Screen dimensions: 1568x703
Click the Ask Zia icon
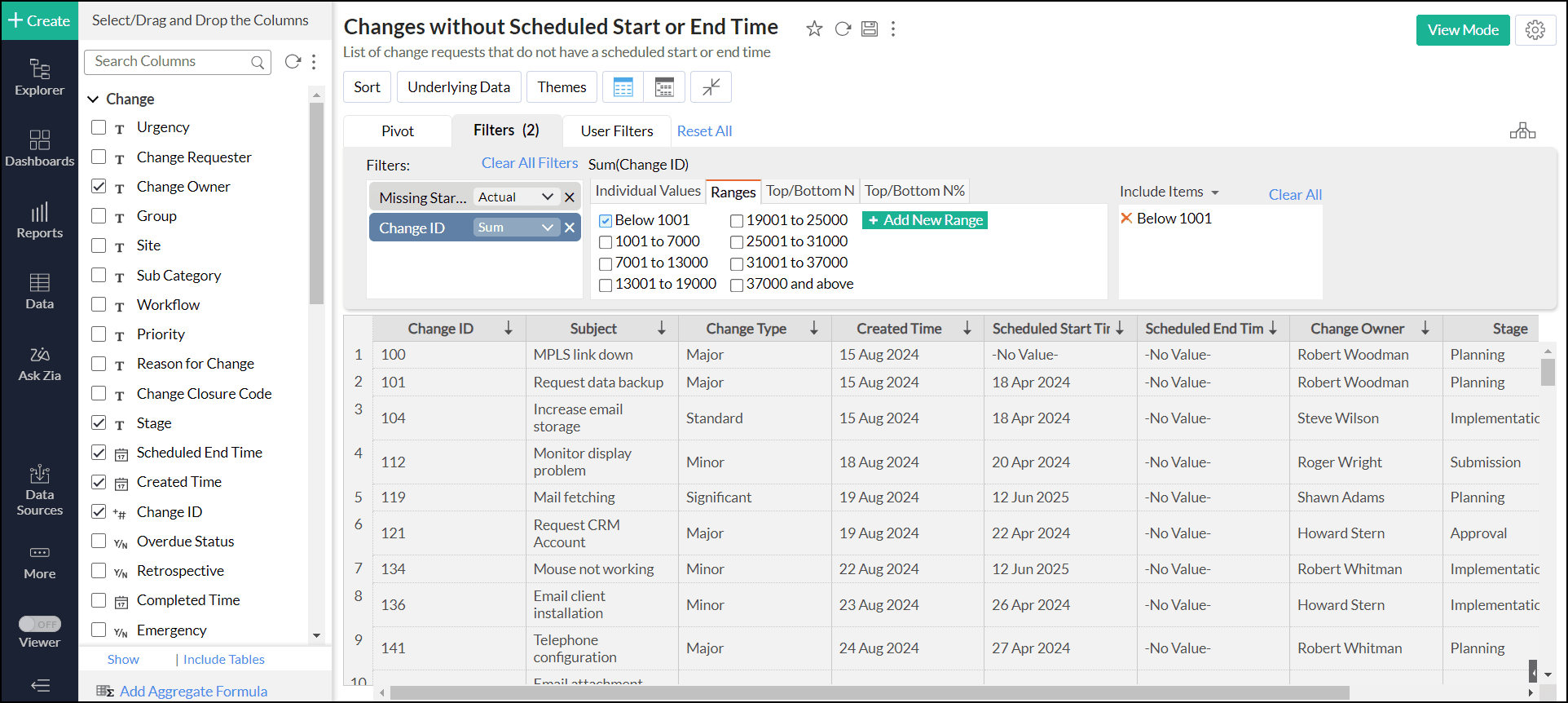[x=39, y=364]
